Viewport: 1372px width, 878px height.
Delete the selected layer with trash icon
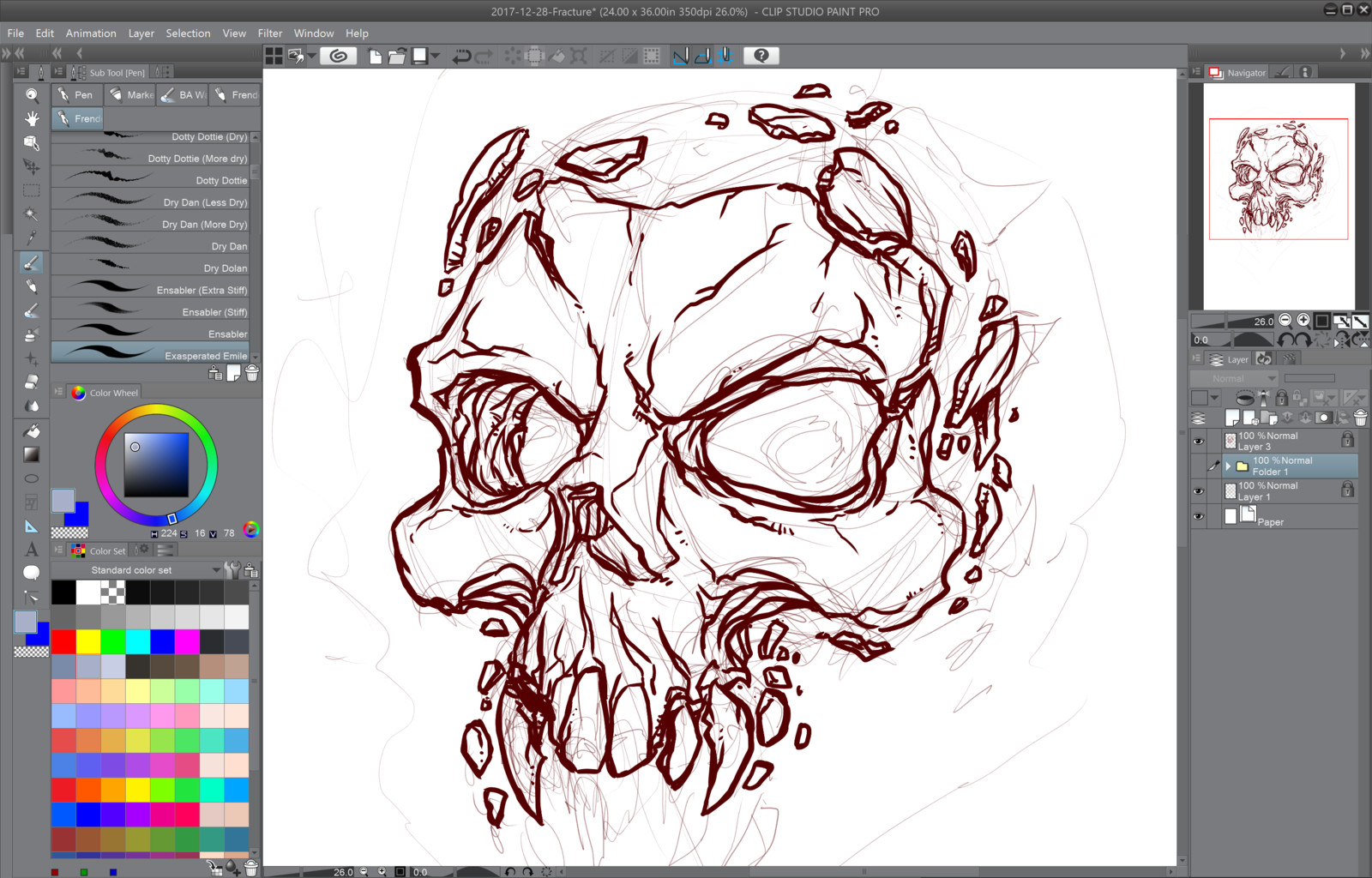click(x=1360, y=418)
